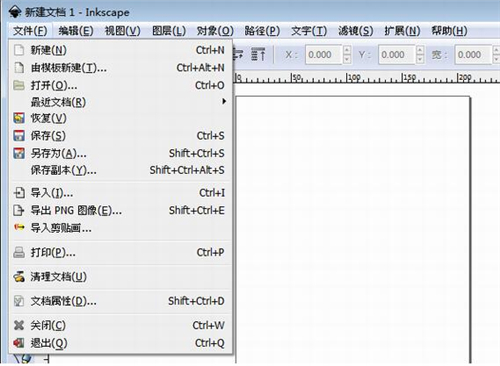Choose 另存为(A)... menu entry

click(120, 153)
